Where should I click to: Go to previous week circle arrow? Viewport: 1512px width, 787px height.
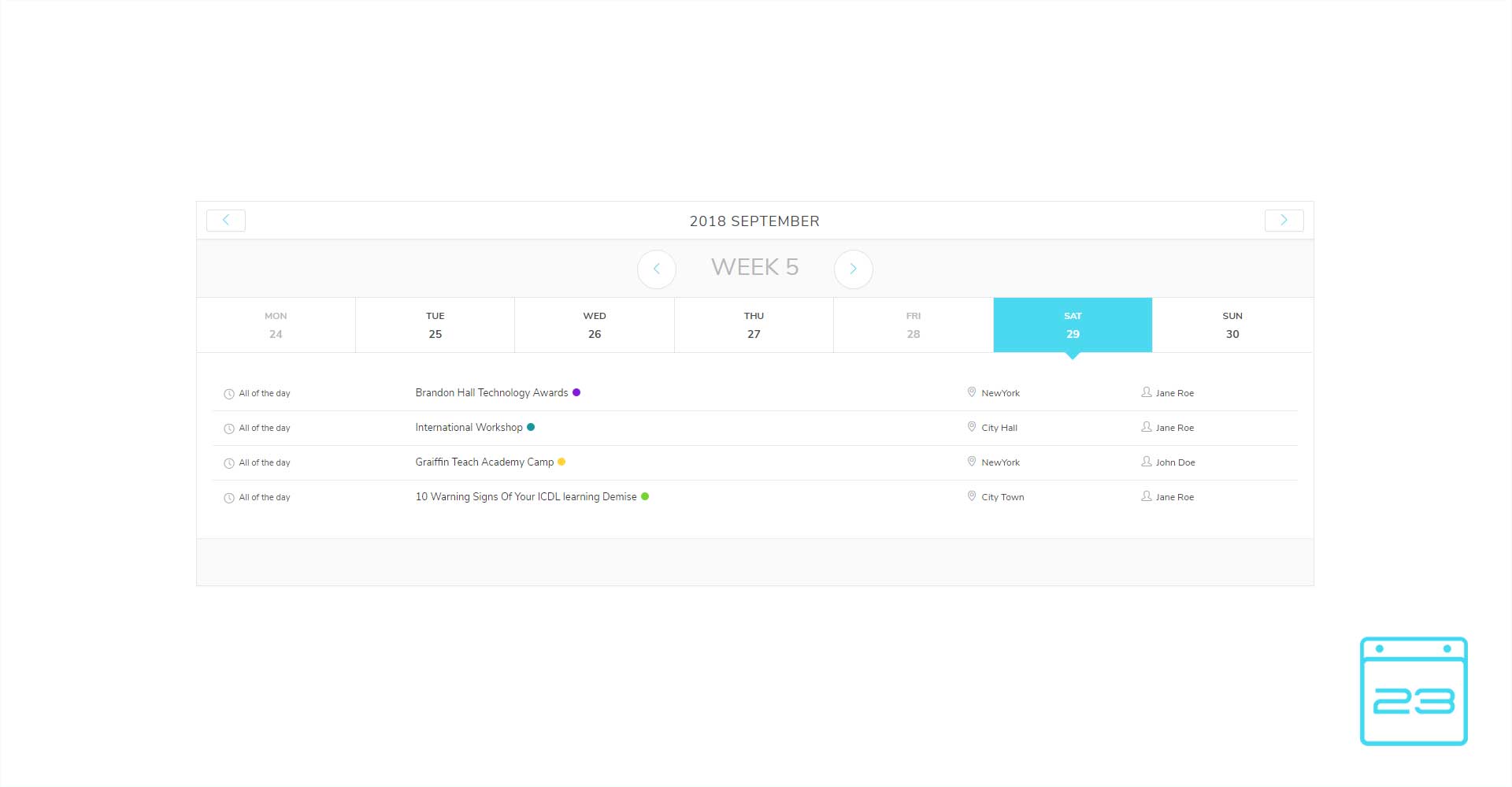[x=657, y=269]
